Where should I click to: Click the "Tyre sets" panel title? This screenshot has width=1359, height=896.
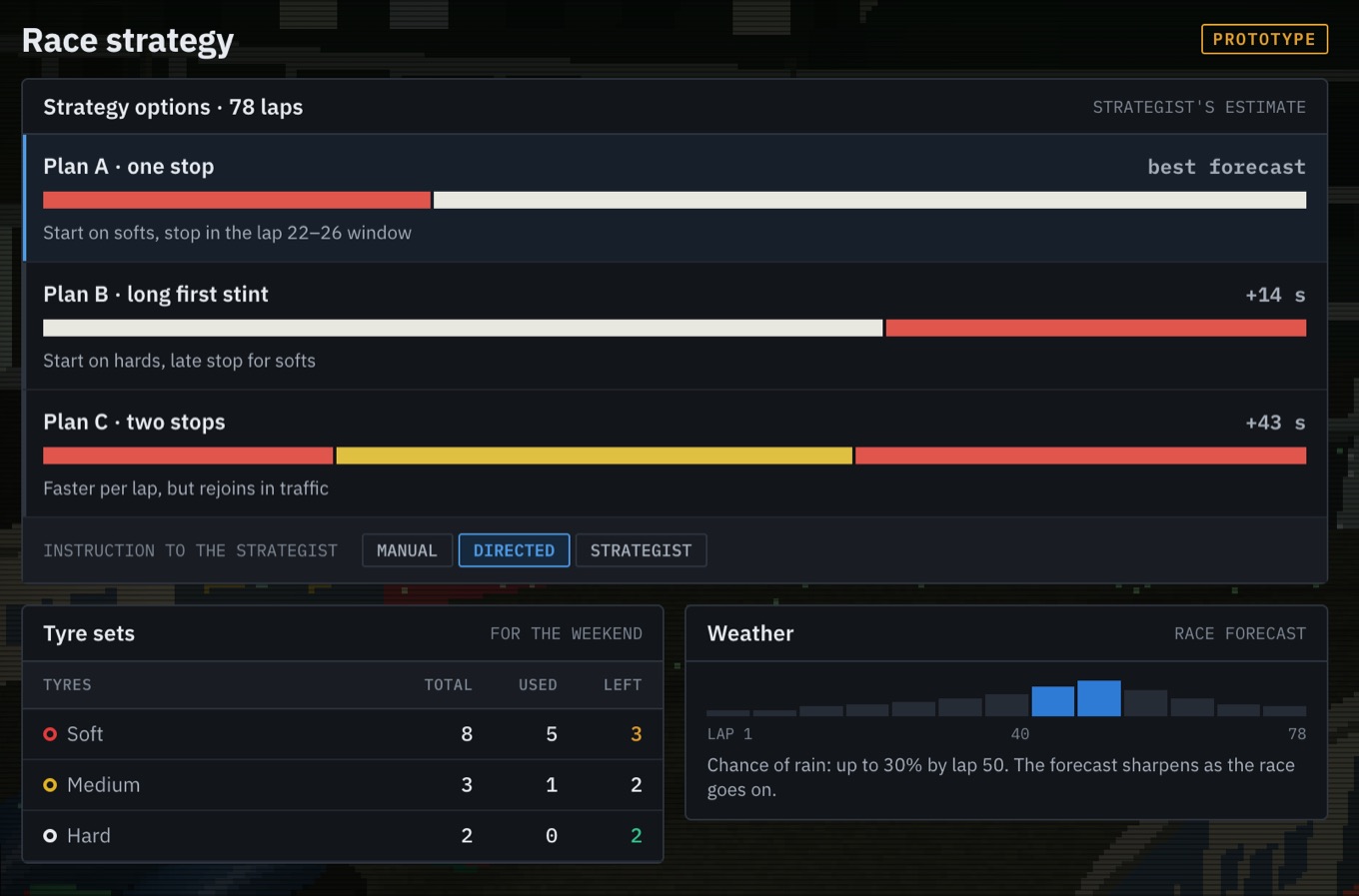click(x=89, y=633)
